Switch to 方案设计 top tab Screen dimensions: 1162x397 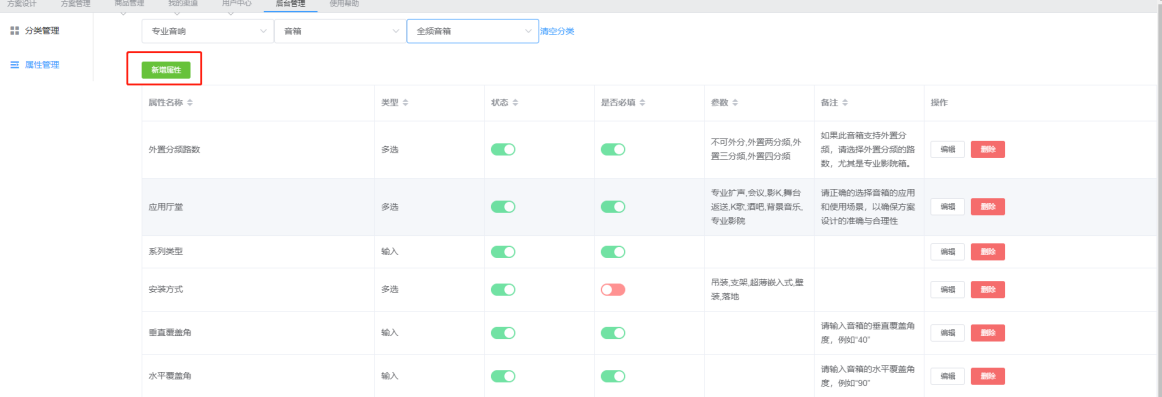[x=21, y=4]
